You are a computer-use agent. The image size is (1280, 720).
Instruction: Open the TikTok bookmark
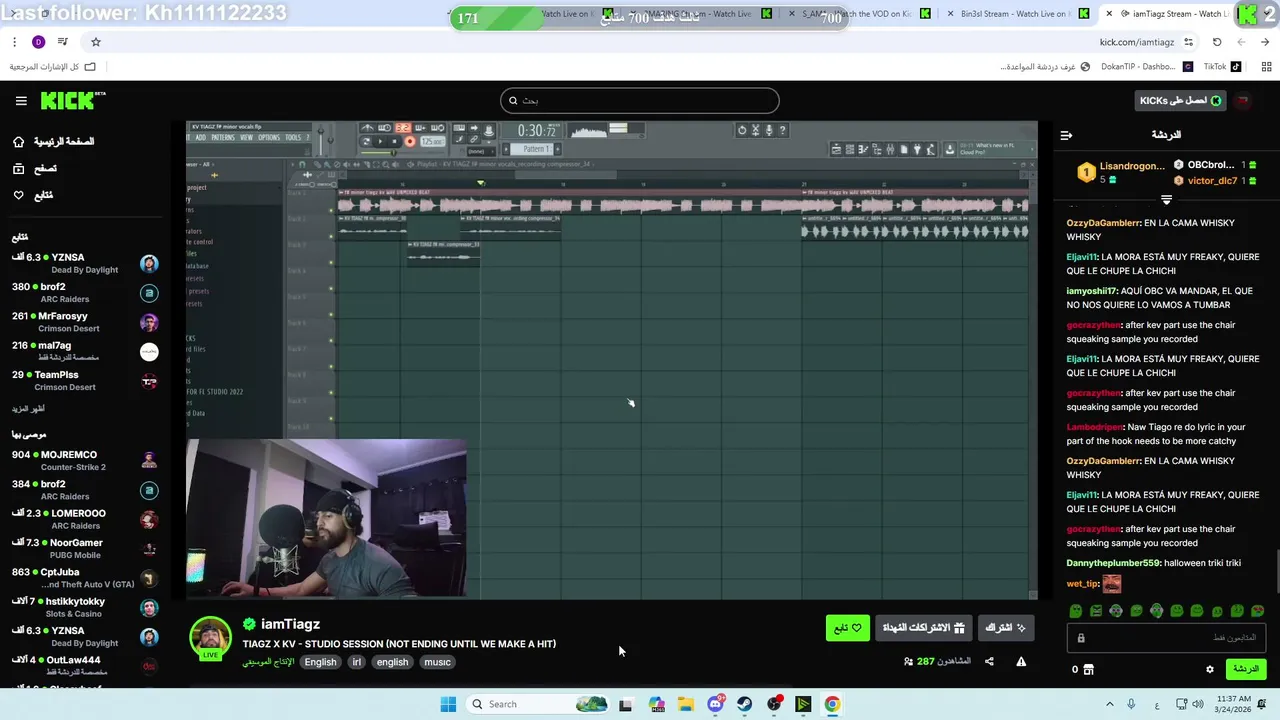(1222, 67)
